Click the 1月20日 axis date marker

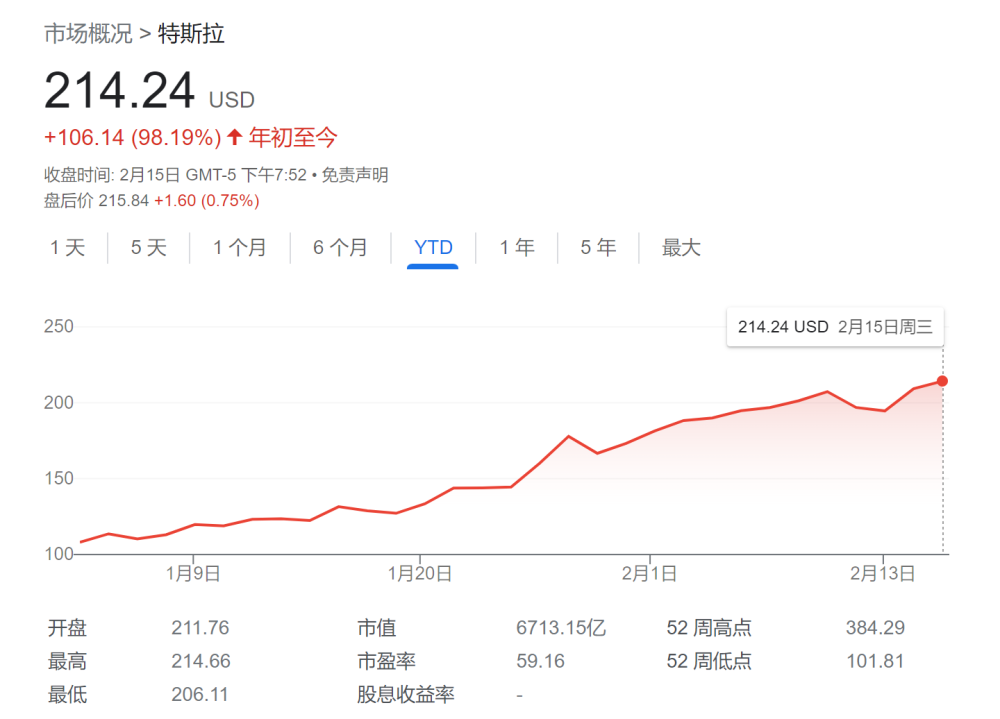tap(420, 574)
